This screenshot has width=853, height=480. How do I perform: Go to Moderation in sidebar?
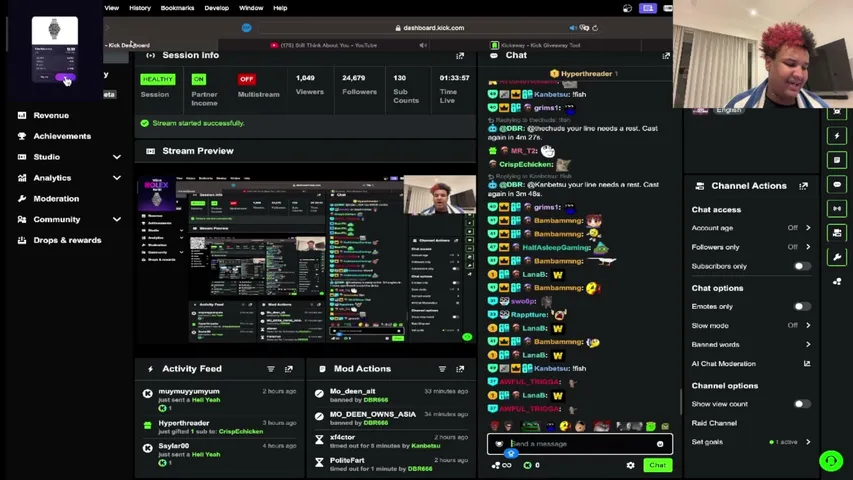[x=56, y=199]
